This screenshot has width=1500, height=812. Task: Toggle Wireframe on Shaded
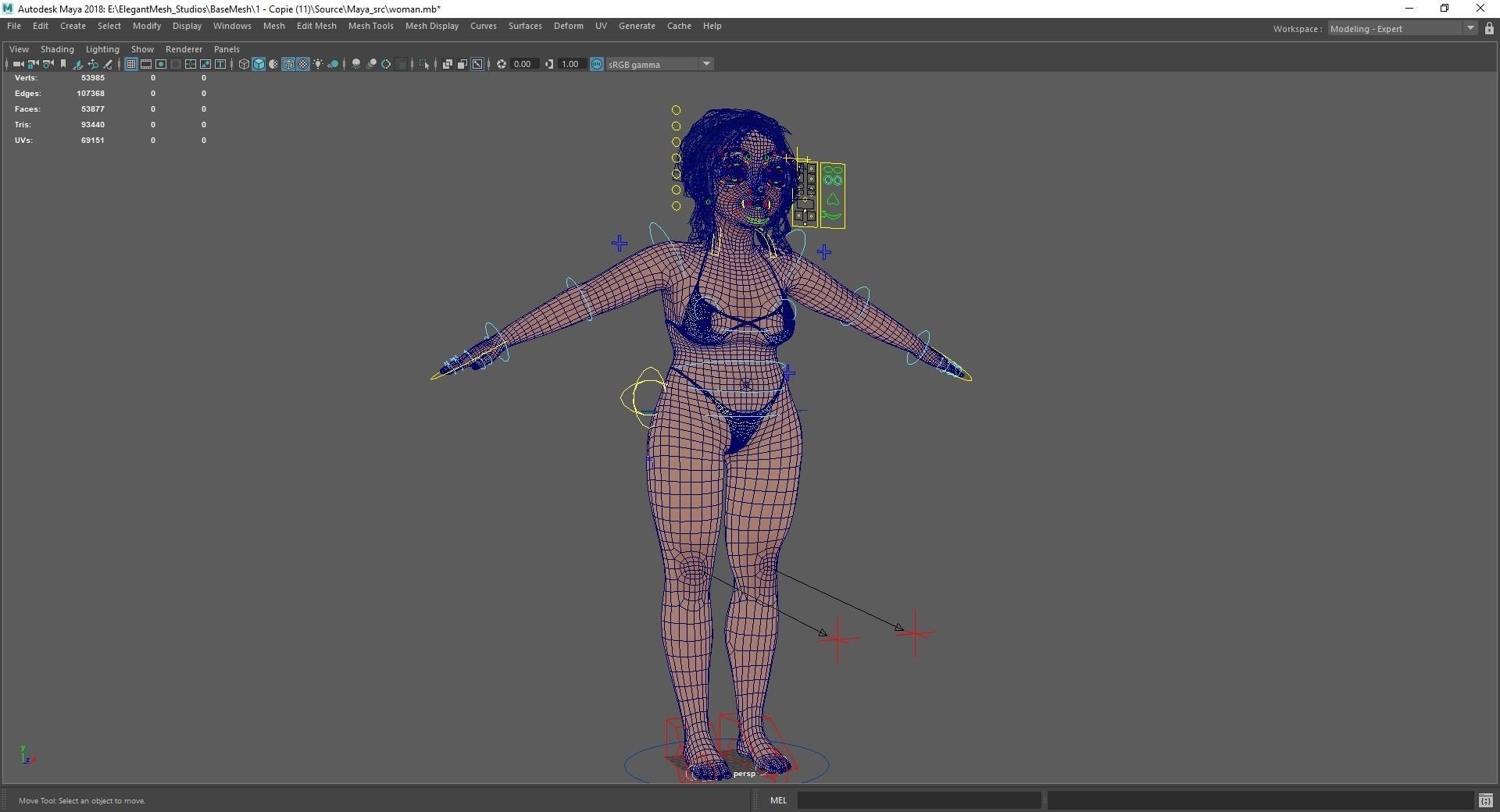point(288,64)
